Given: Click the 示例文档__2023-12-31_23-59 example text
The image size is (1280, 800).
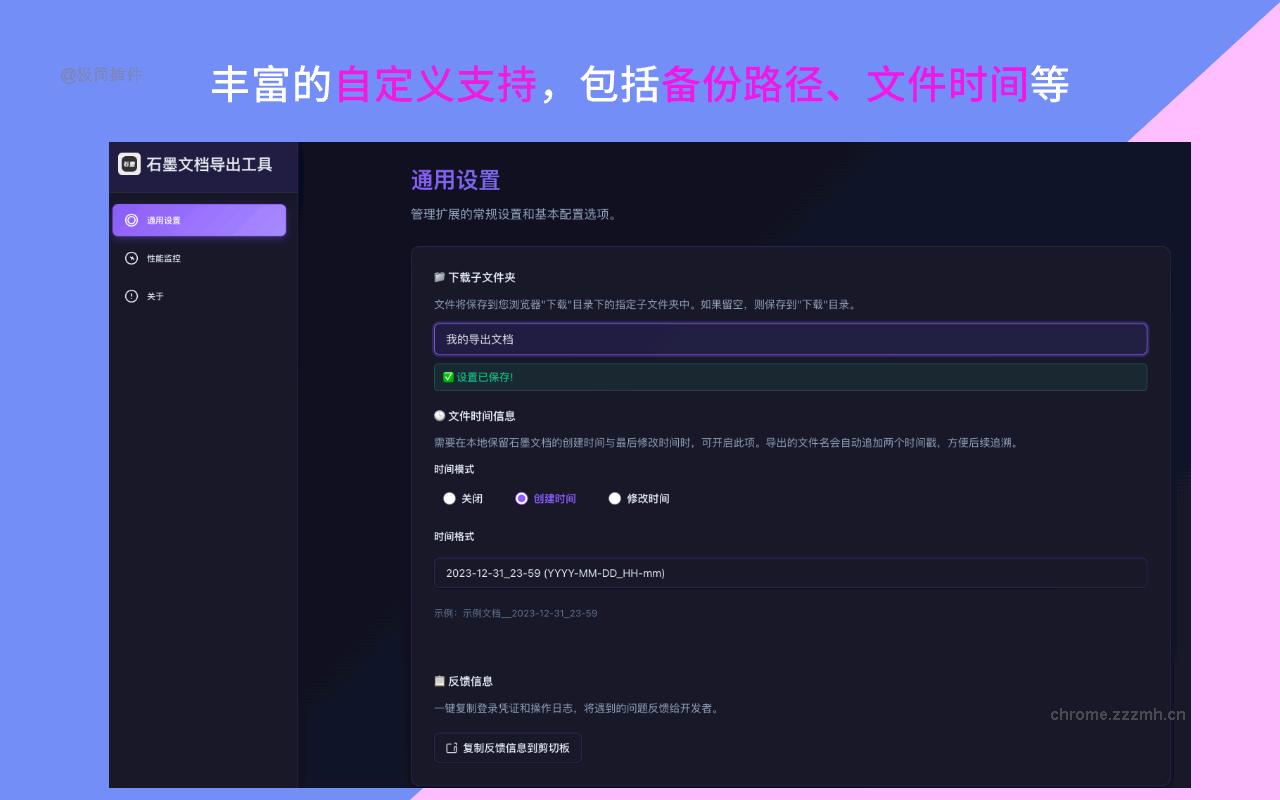Looking at the screenshot, I should point(530,613).
